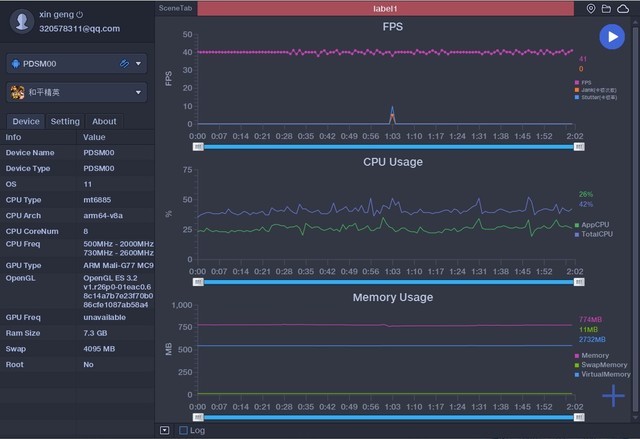Click the user avatar icon
Viewport: 640px width, 439px height.
(19, 21)
